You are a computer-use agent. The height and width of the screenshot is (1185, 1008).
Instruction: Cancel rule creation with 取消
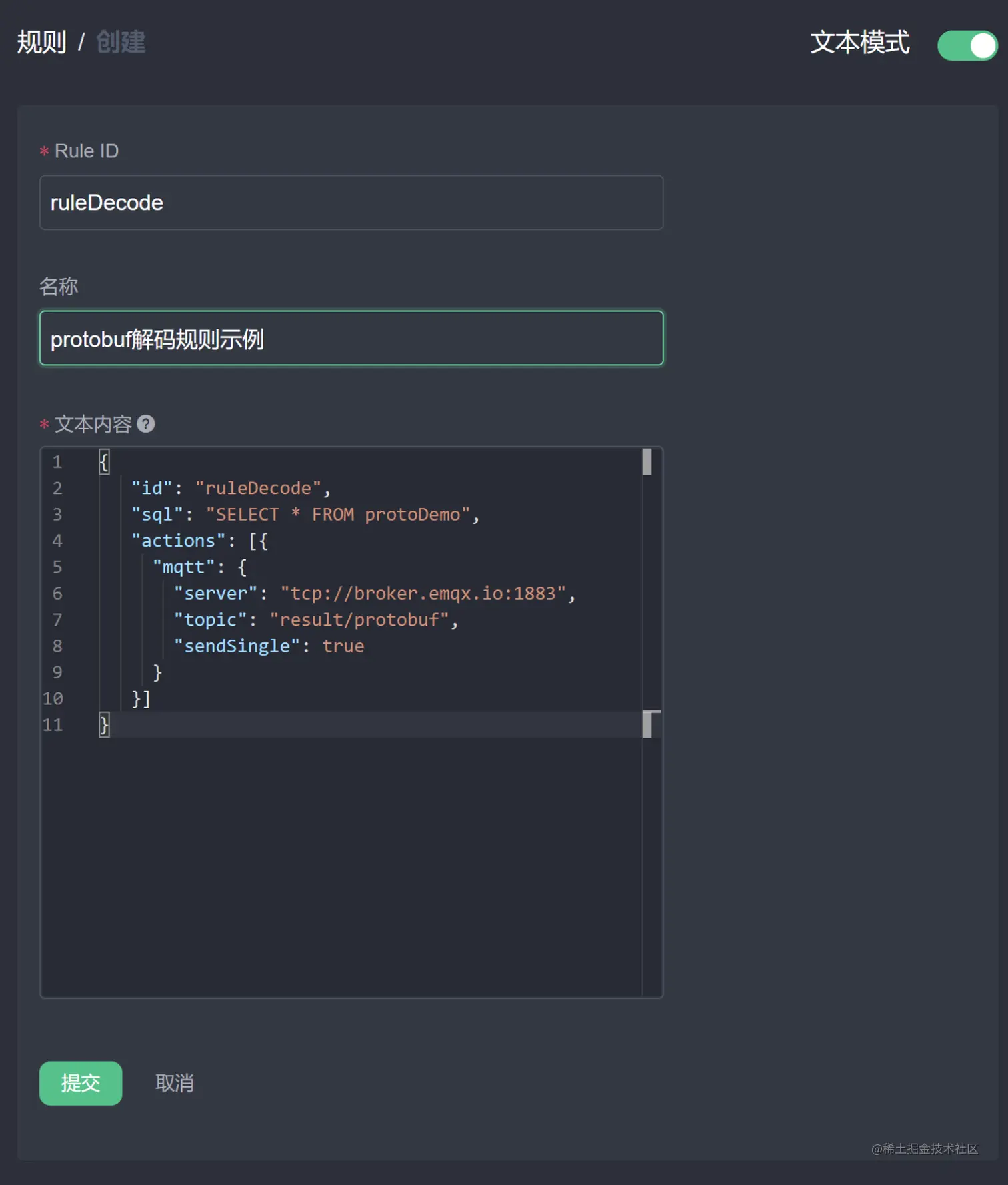click(x=175, y=1083)
